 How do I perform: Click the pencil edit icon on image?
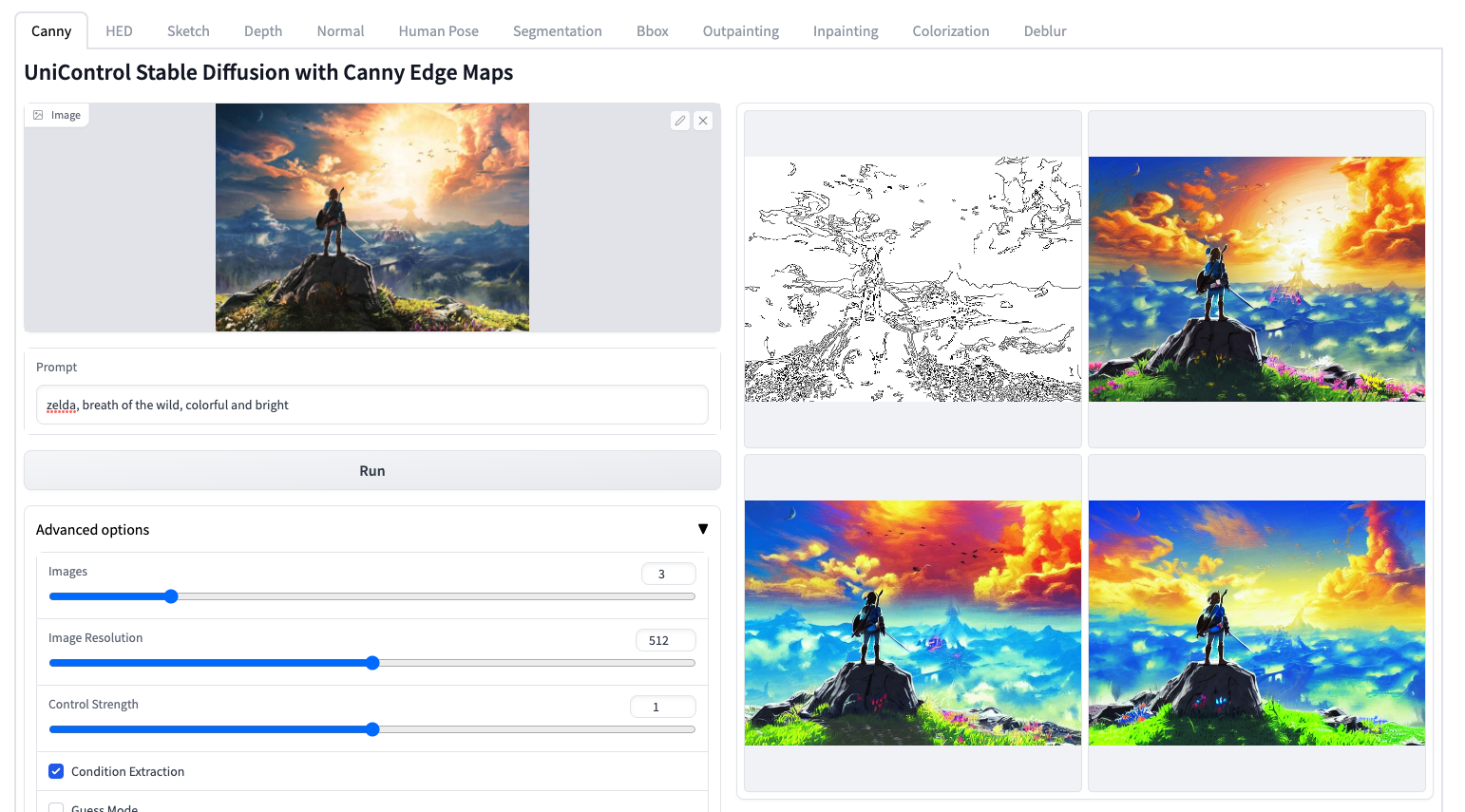pyautogui.click(x=679, y=121)
